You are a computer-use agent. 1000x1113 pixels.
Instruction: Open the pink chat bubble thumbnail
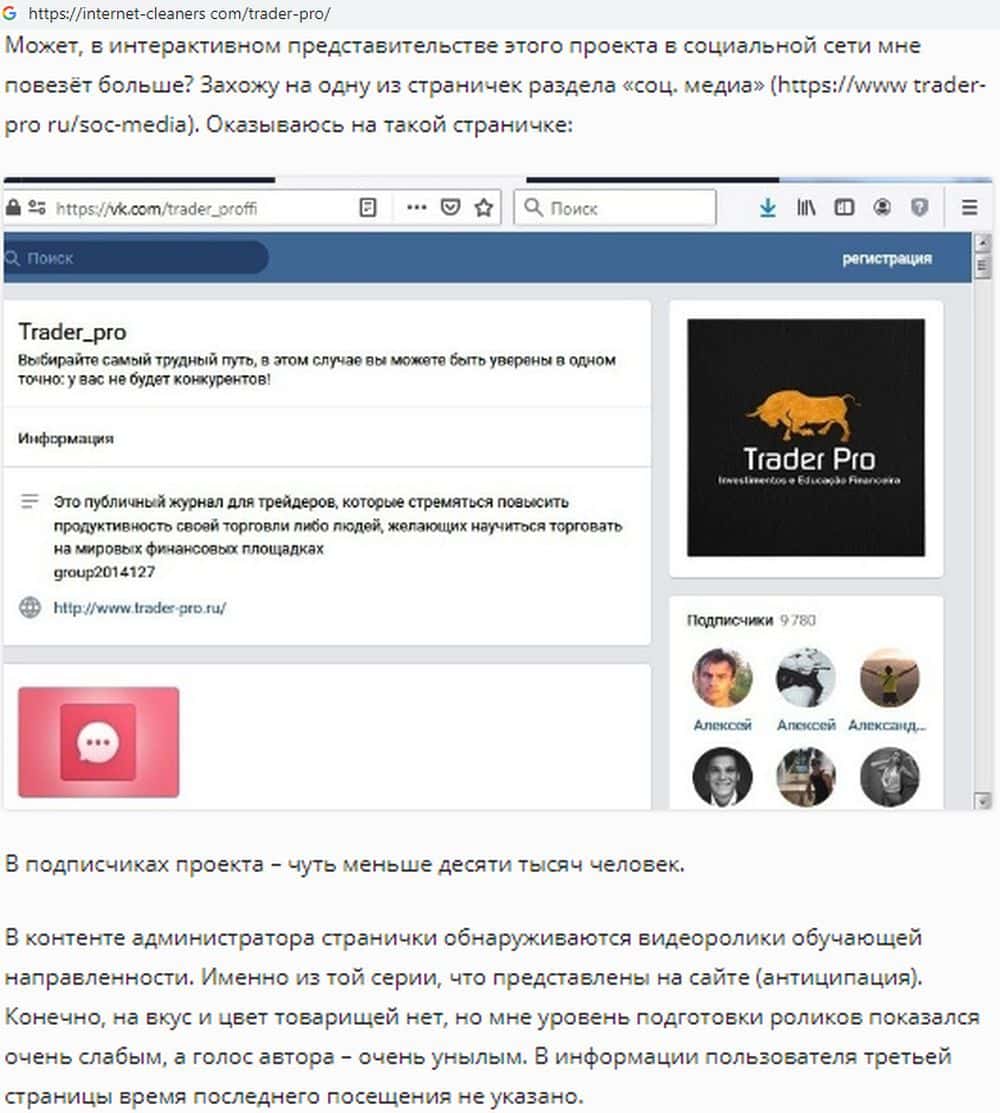point(99,742)
